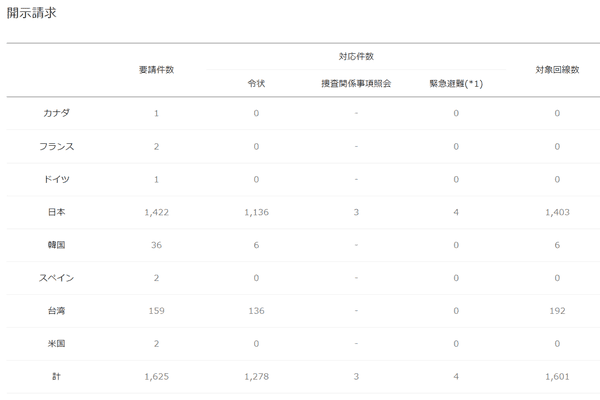The height and width of the screenshot is (400, 600).
Task: Click the 捜査関係事項照会 column header
Action: 356,83
